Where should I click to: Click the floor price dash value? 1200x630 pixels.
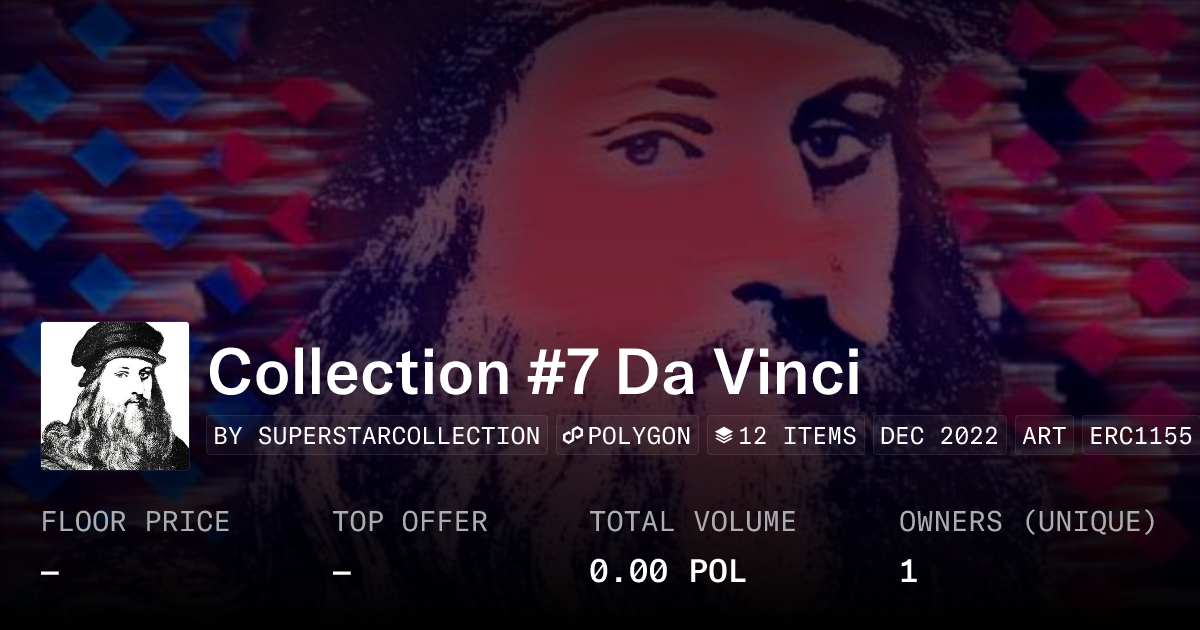50,572
